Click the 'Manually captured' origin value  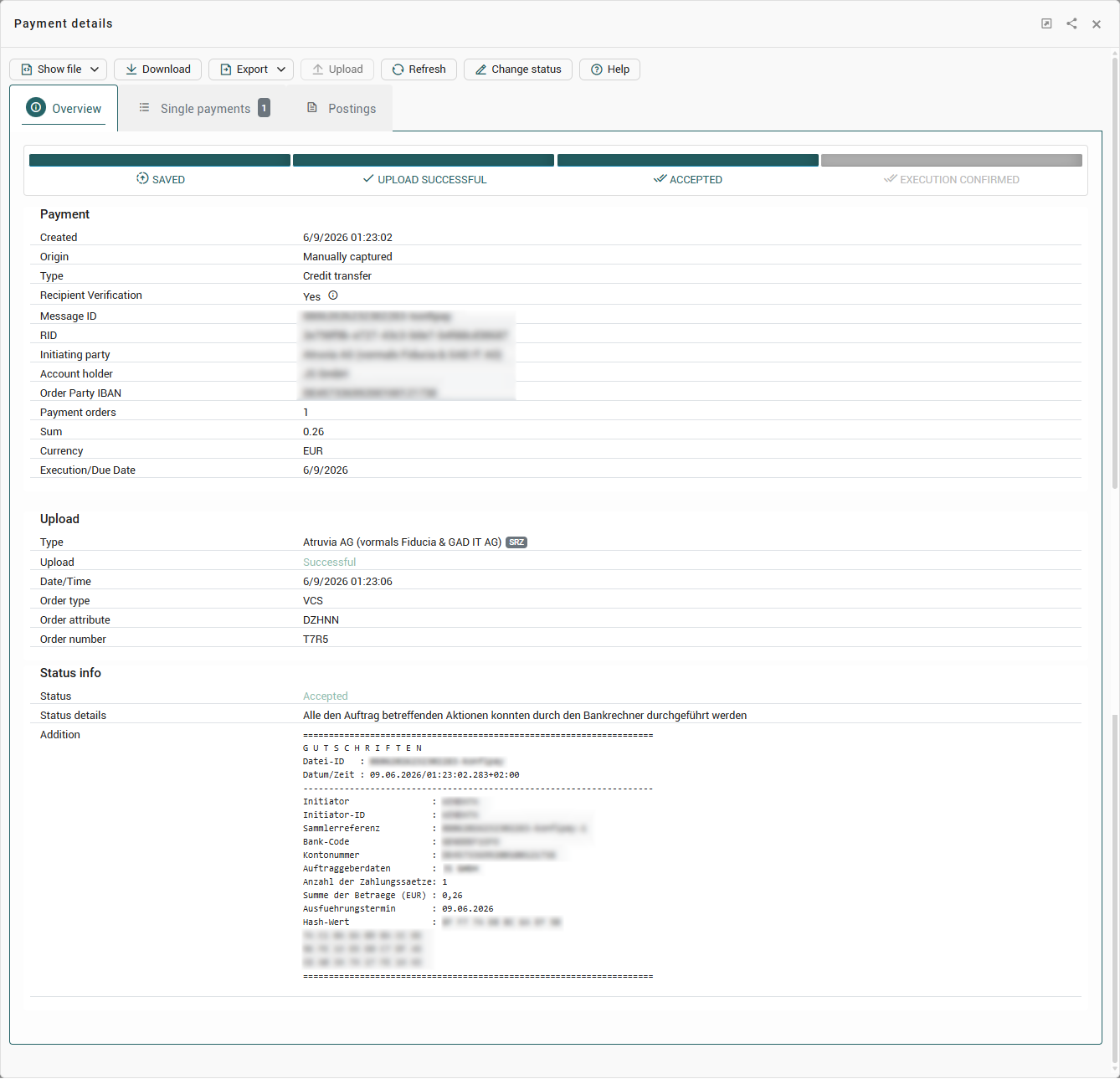[347, 257]
